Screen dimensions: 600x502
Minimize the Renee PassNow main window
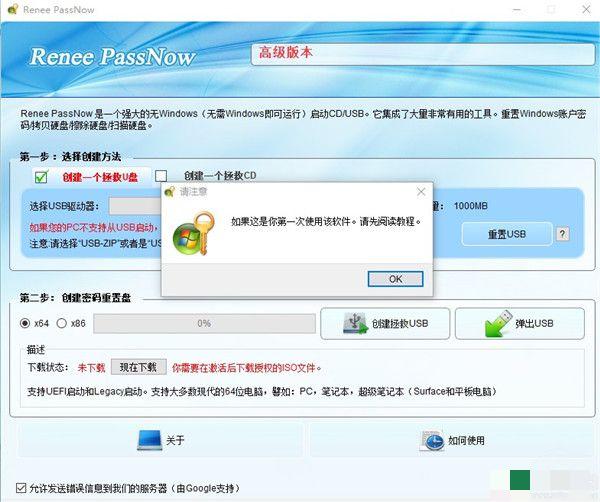tap(517, 9)
